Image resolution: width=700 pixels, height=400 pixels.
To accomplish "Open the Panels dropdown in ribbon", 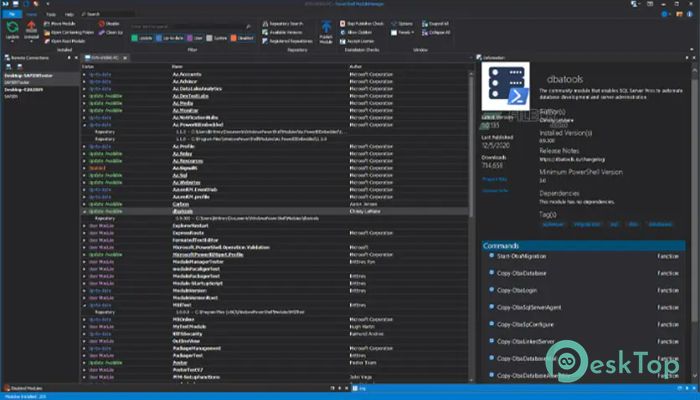I will (x=403, y=32).
